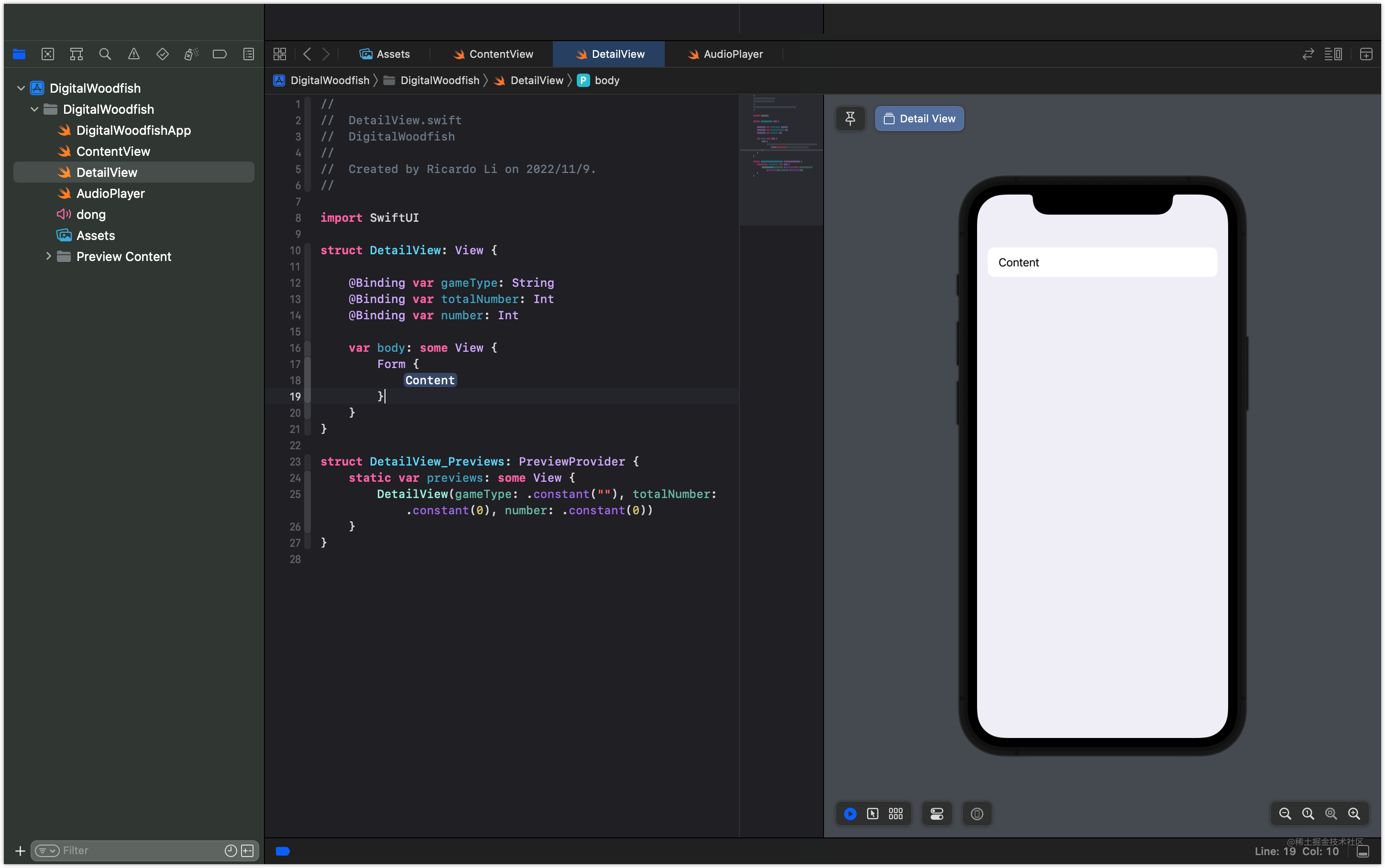
Task: Show only recent files clock toggle
Action: click(x=231, y=851)
